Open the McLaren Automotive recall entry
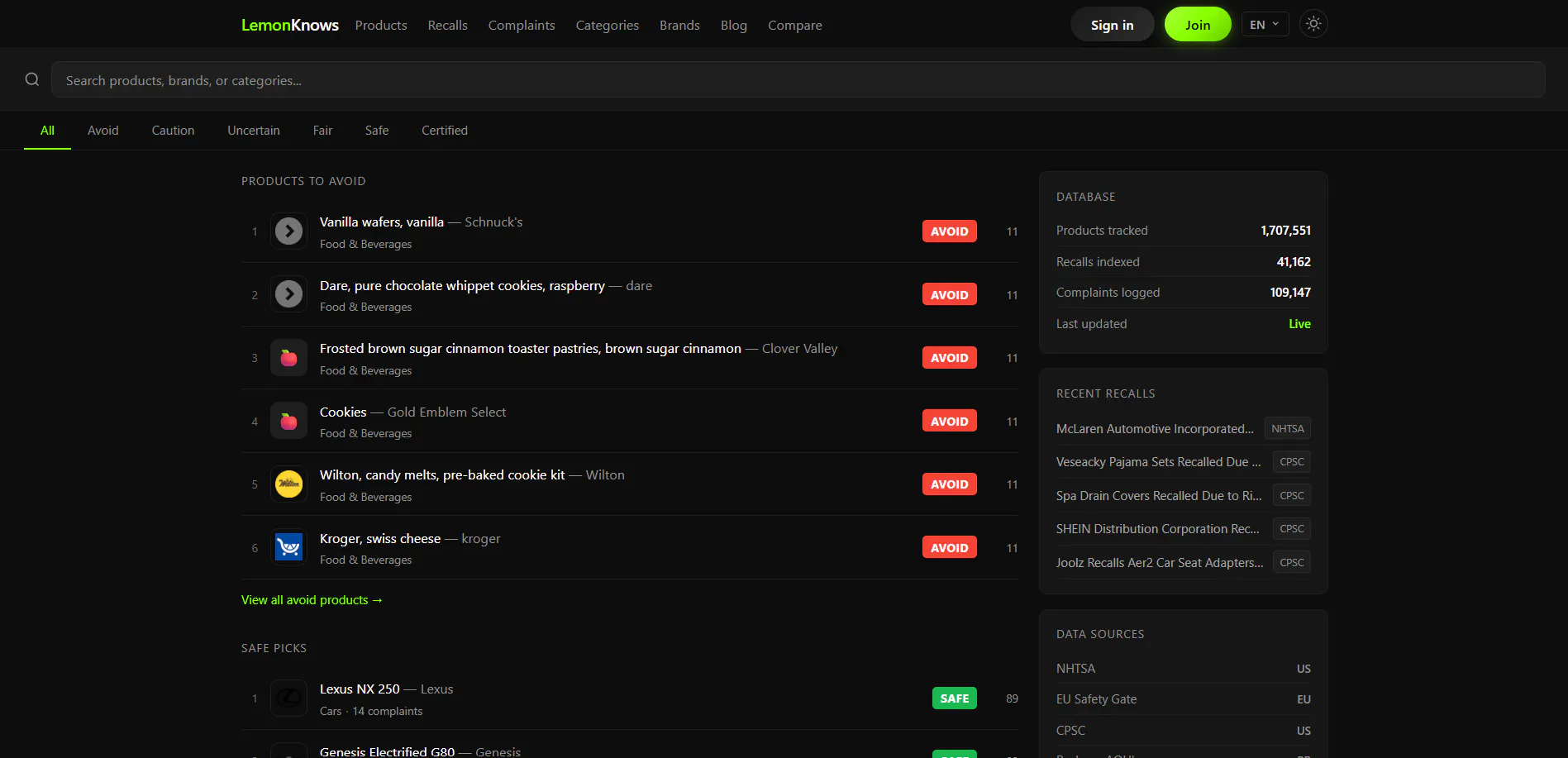1568x758 pixels. (1155, 429)
